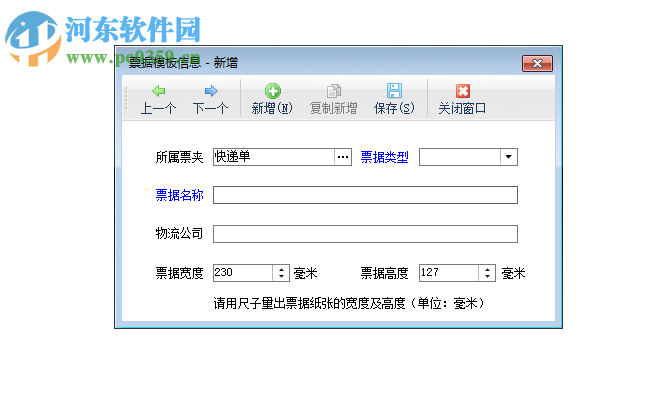Image resolution: width=659 pixels, height=413 pixels.
Task: Click the red 关闭窗口 toolbar icon
Action: tap(463, 91)
